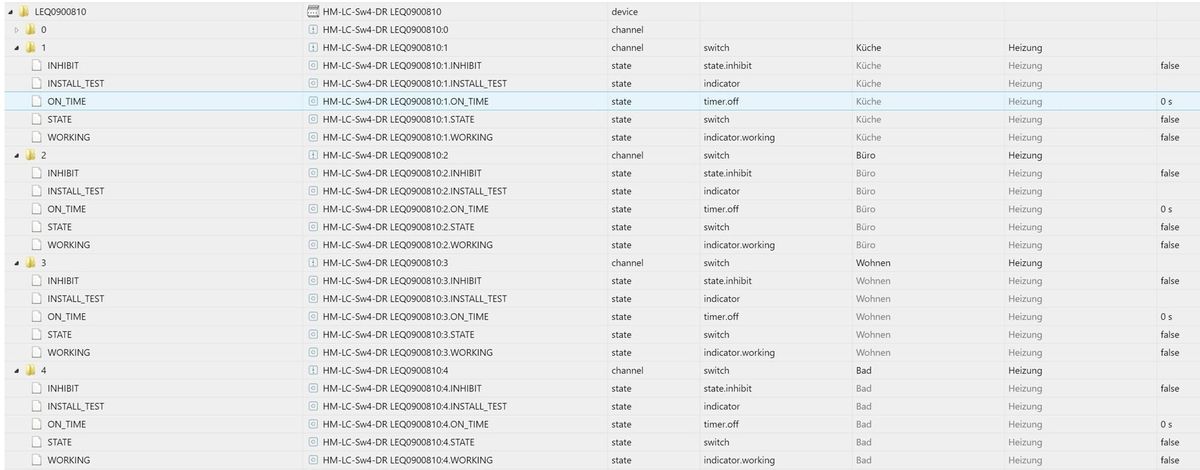
Task: Click the 'Küche' room cell of channel 1
Action: click(x=869, y=47)
